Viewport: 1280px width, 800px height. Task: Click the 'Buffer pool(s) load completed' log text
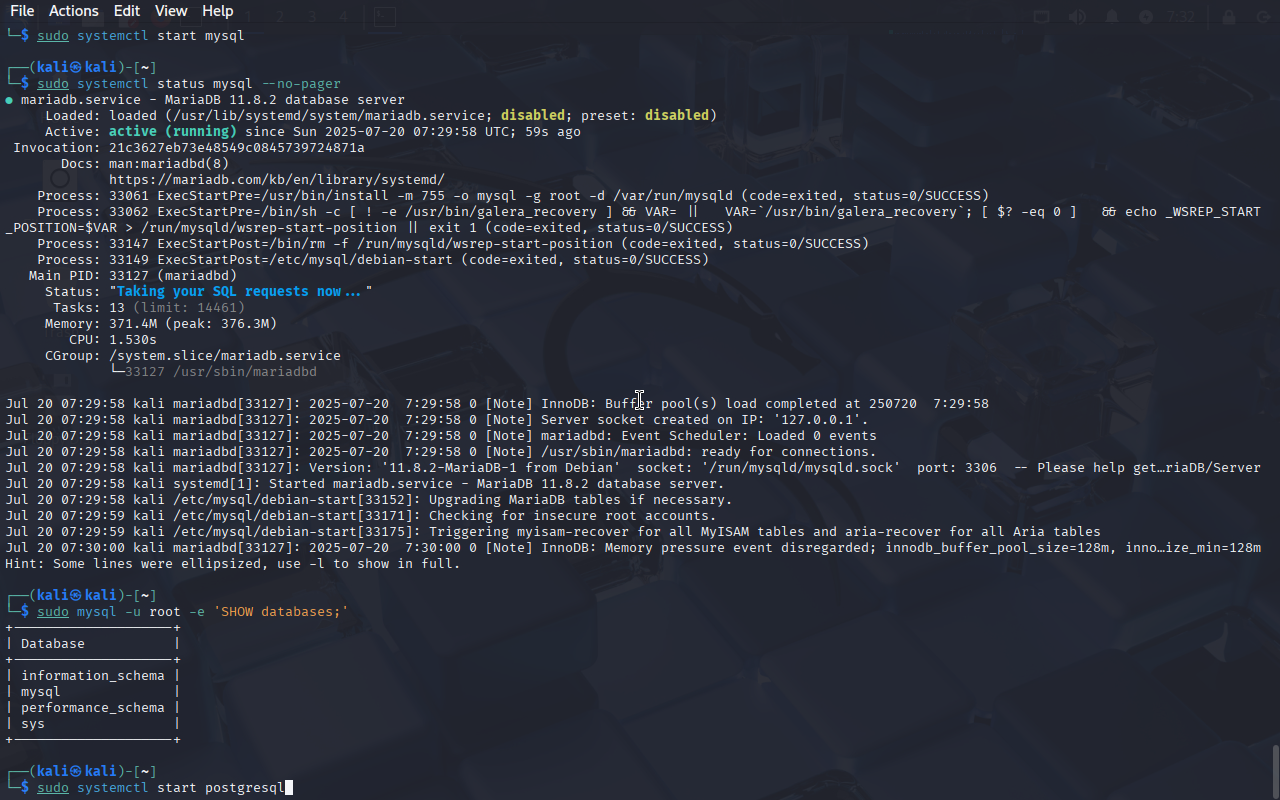tap(717, 404)
